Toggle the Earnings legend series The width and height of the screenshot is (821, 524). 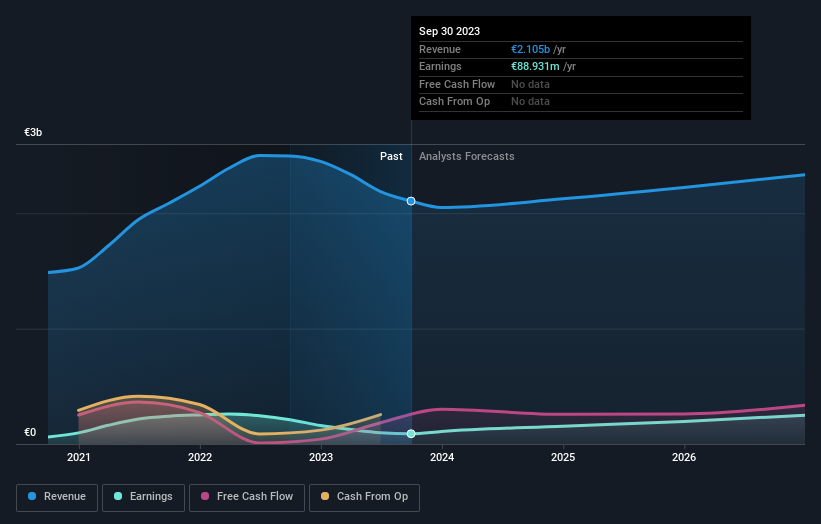point(143,497)
